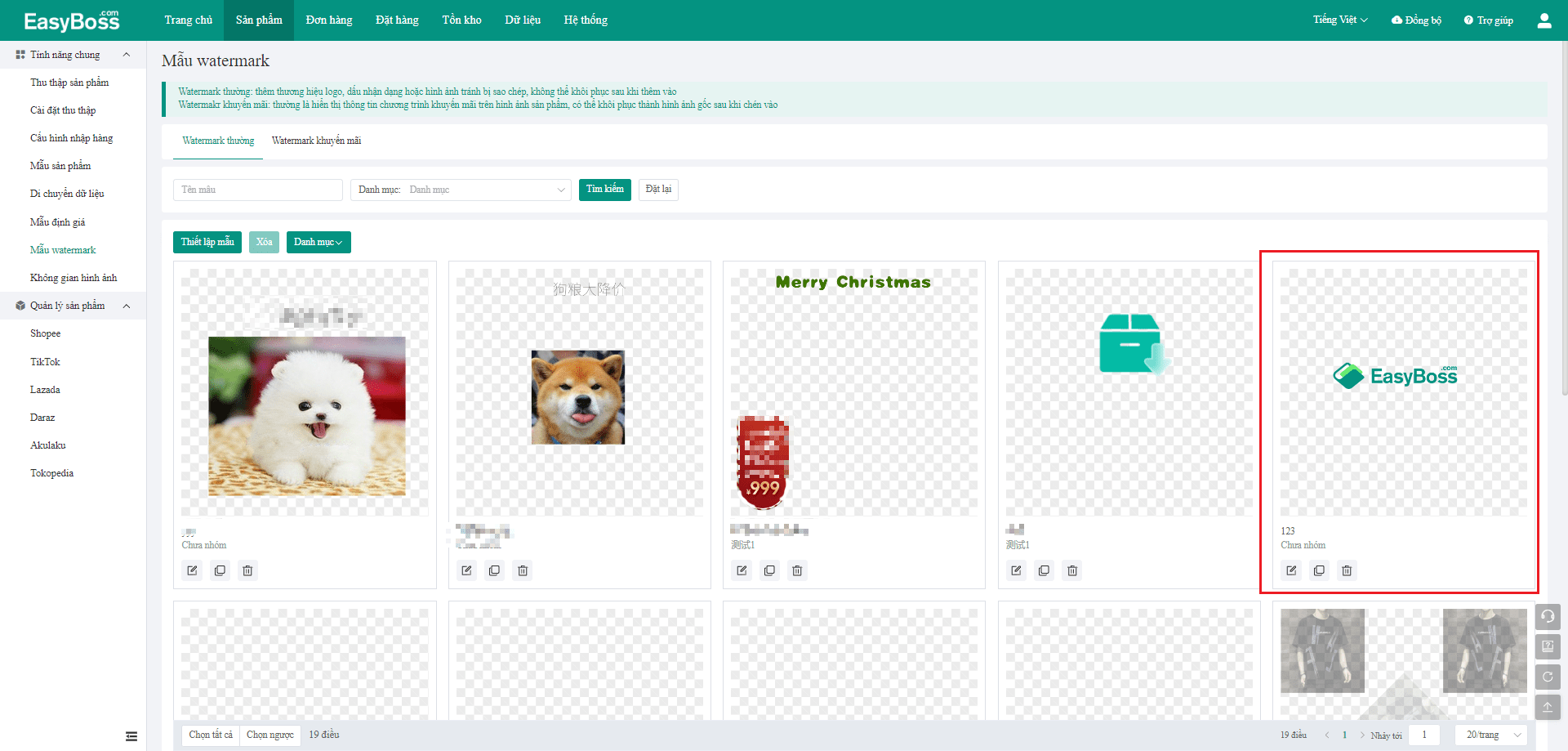Click the back-to-top arrow icon

point(1548,707)
